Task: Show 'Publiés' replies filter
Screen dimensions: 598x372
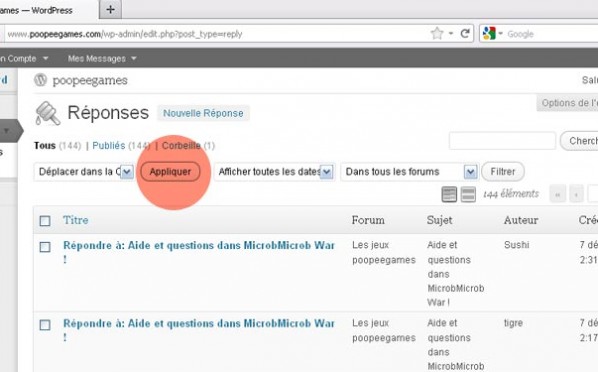Action: point(109,145)
